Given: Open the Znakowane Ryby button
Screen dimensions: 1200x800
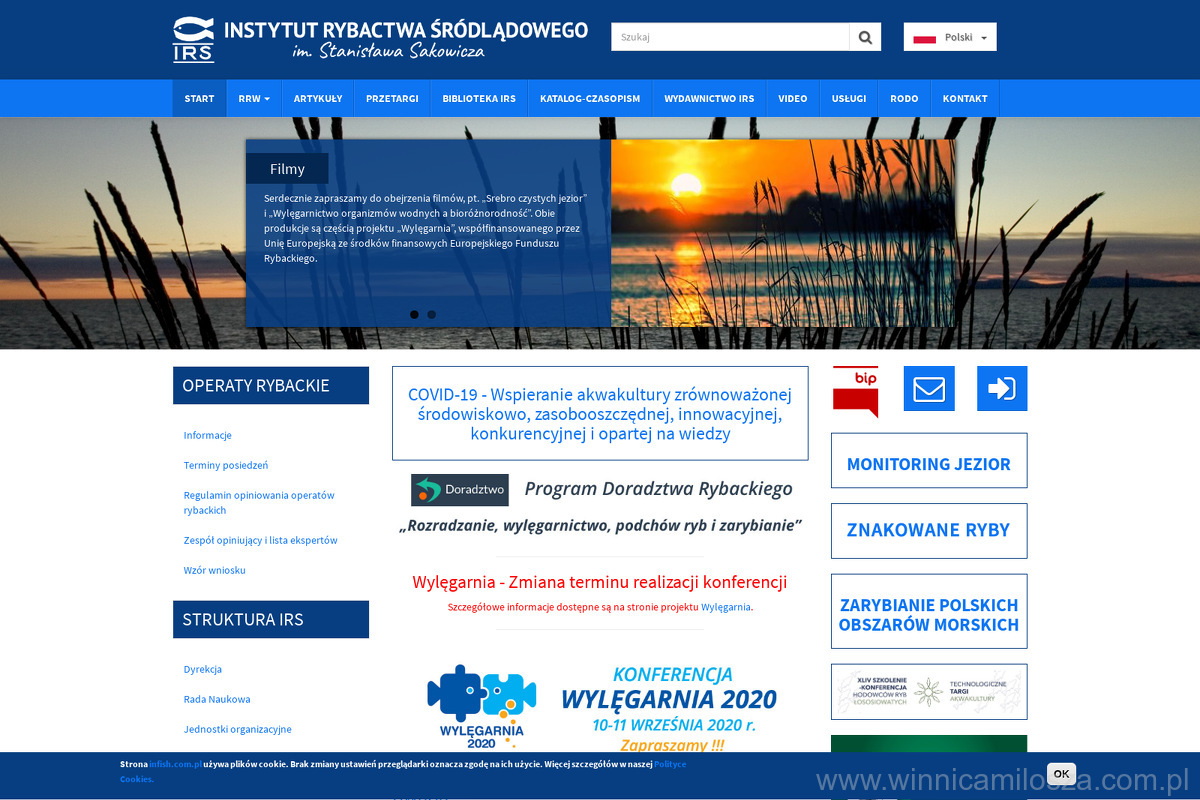Looking at the screenshot, I should [929, 530].
